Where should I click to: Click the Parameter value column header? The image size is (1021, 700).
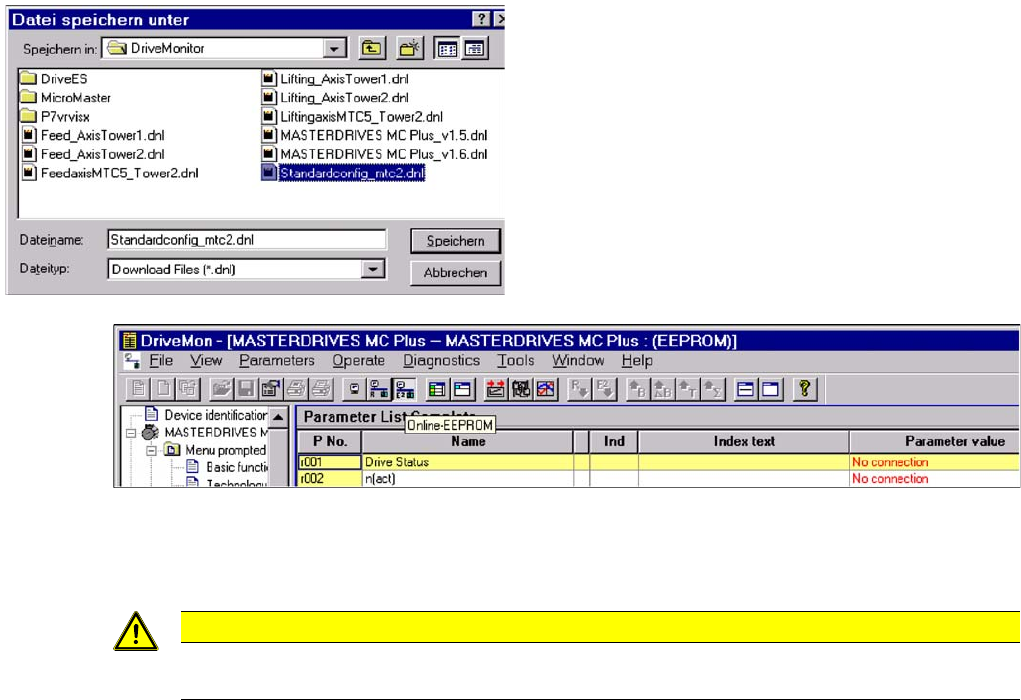(x=935, y=441)
